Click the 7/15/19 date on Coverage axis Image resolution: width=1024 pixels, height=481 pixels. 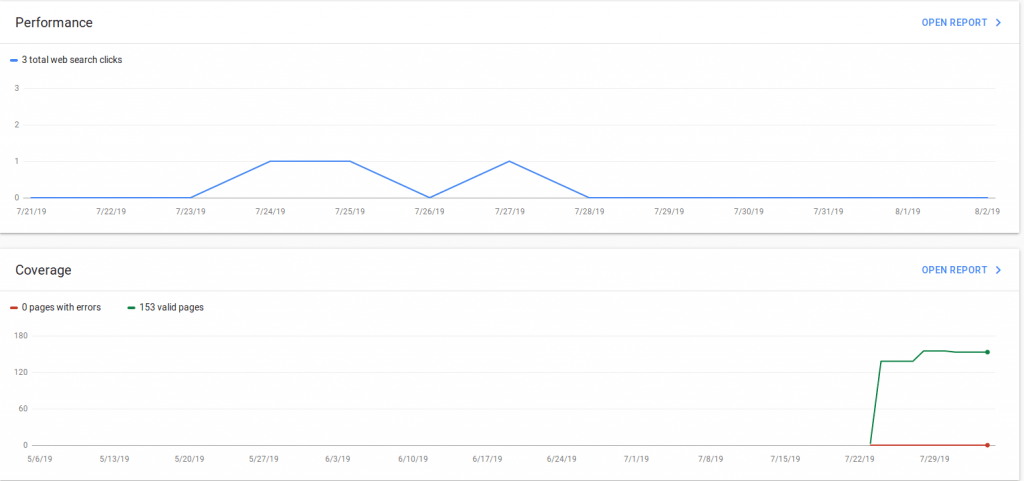click(x=786, y=459)
